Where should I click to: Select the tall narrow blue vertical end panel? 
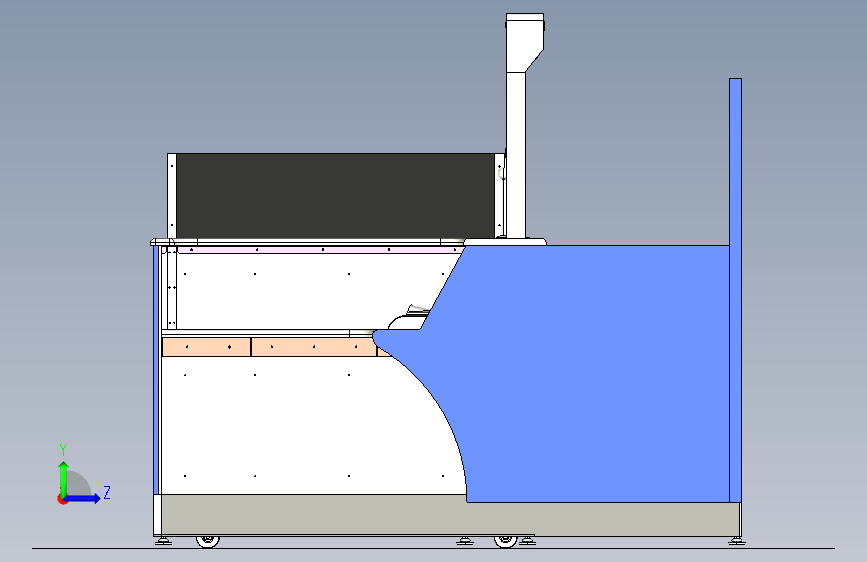735,290
